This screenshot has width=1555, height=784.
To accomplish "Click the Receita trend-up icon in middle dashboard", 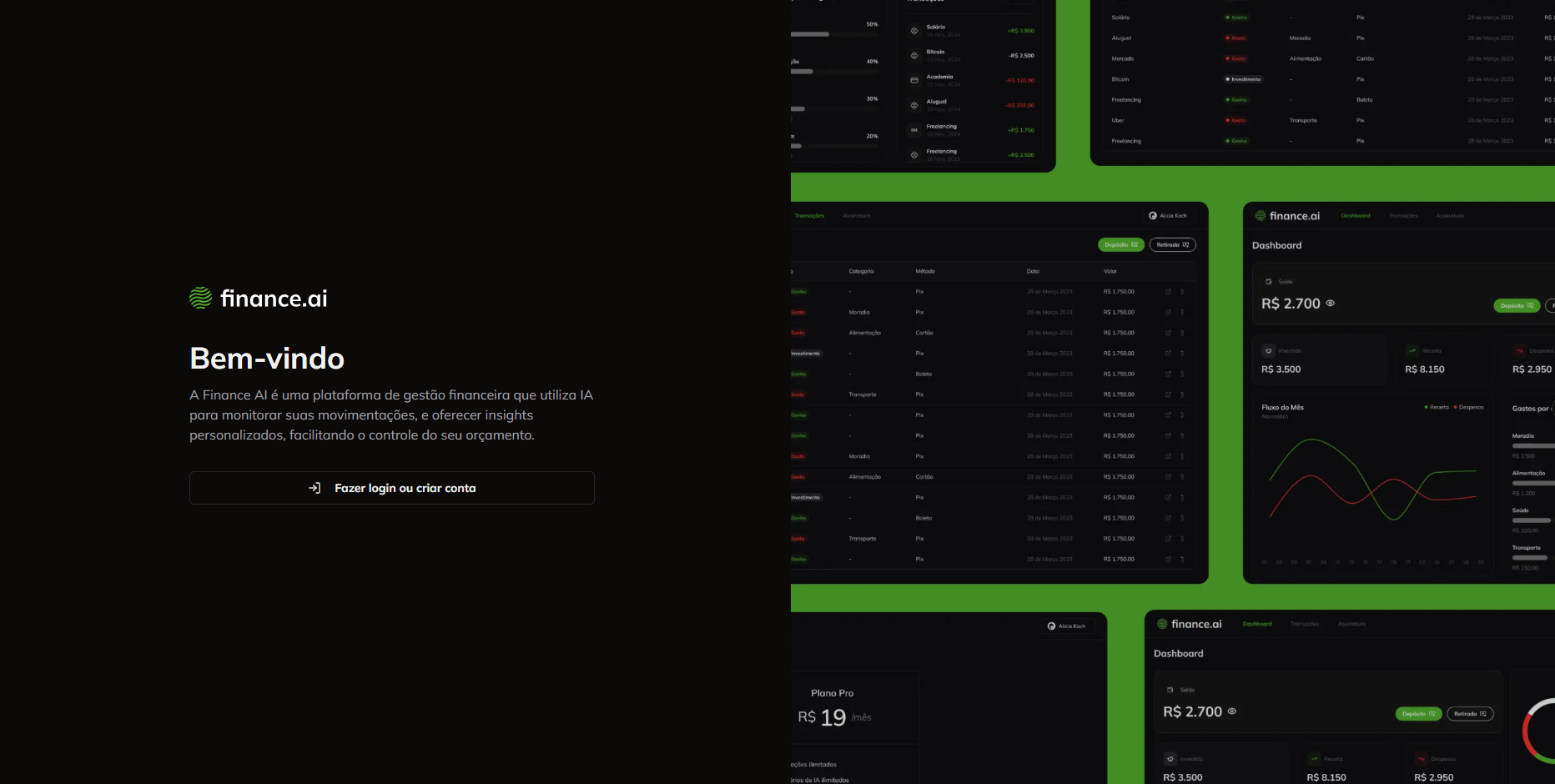I will [x=1412, y=351].
